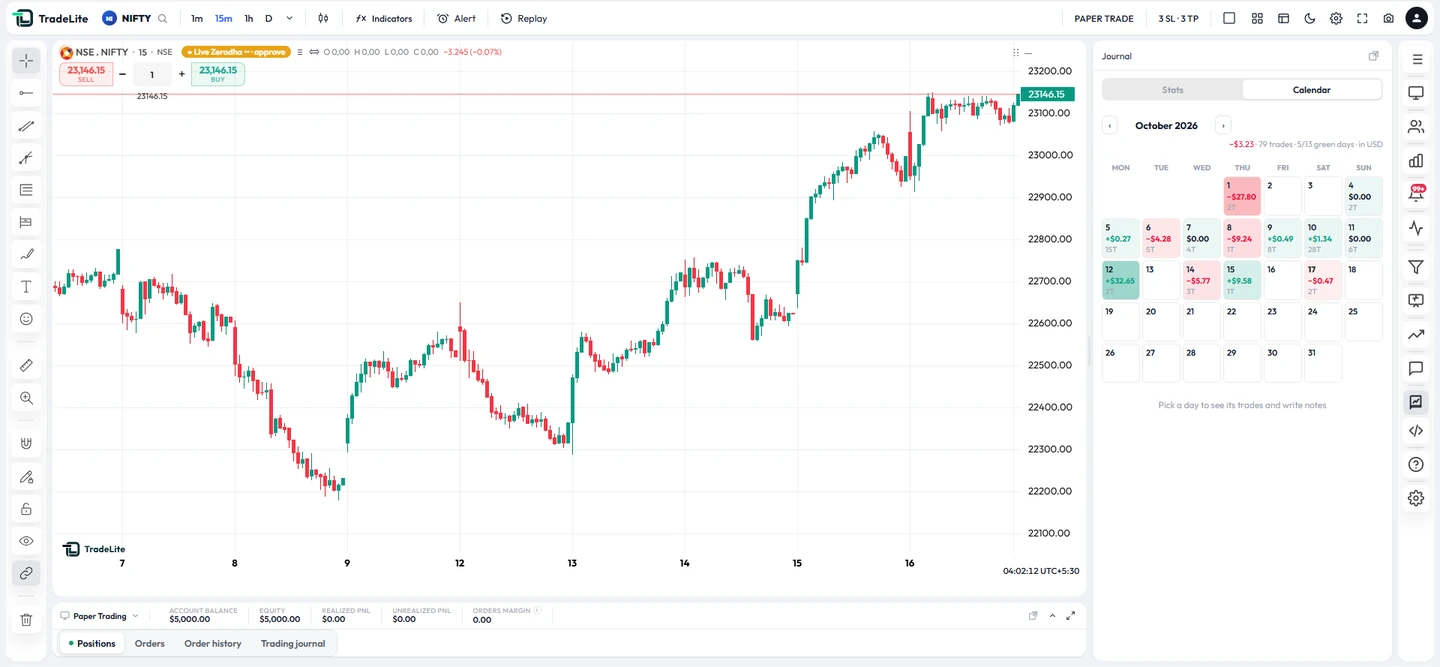Open the chart settings gear in top bar
This screenshot has height=667, width=1440.
point(1336,18)
